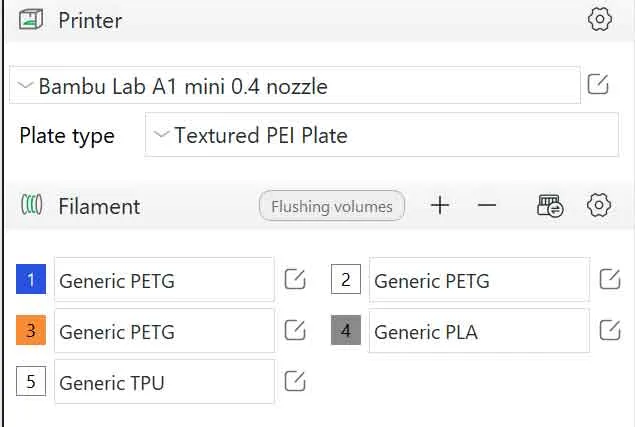This screenshot has height=427, width=635.
Task: Sync filament list from AMS icon
Action: click(550, 205)
